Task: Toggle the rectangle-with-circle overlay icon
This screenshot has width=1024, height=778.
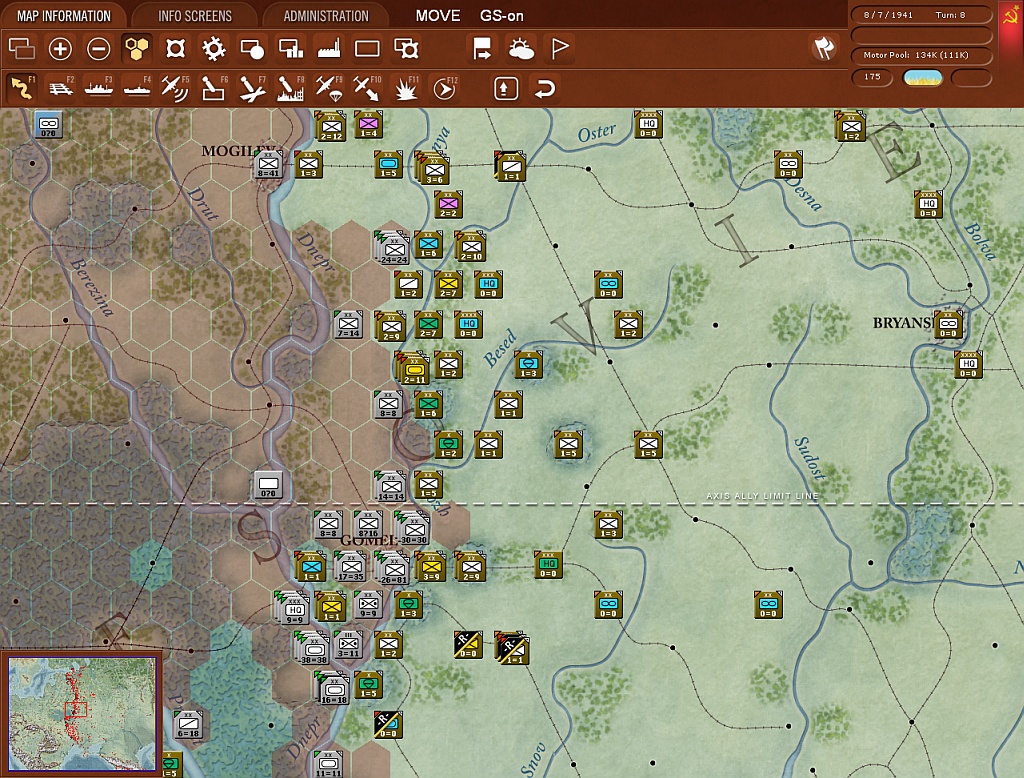Action: pyautogui.click(x=252, y=48)
